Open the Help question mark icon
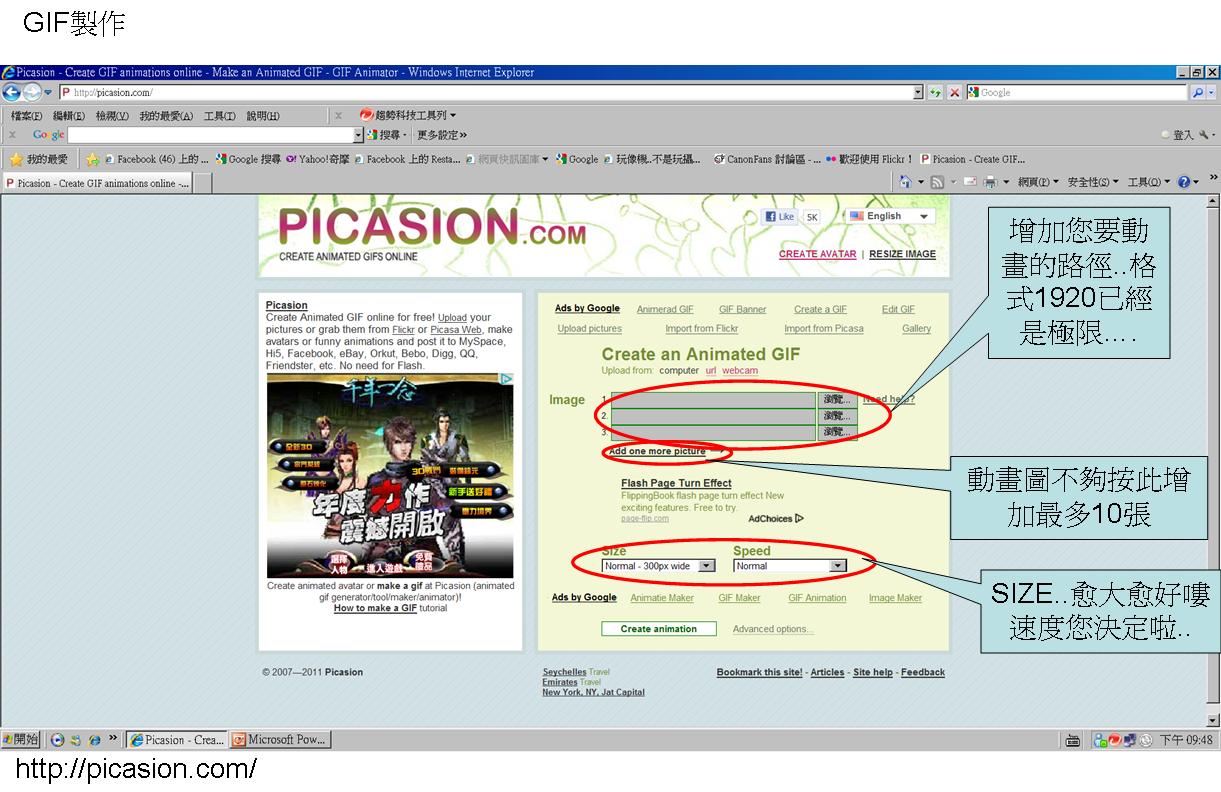Screen dimensions: 1221x792 pyautogui.click(x=1184, y=182)
